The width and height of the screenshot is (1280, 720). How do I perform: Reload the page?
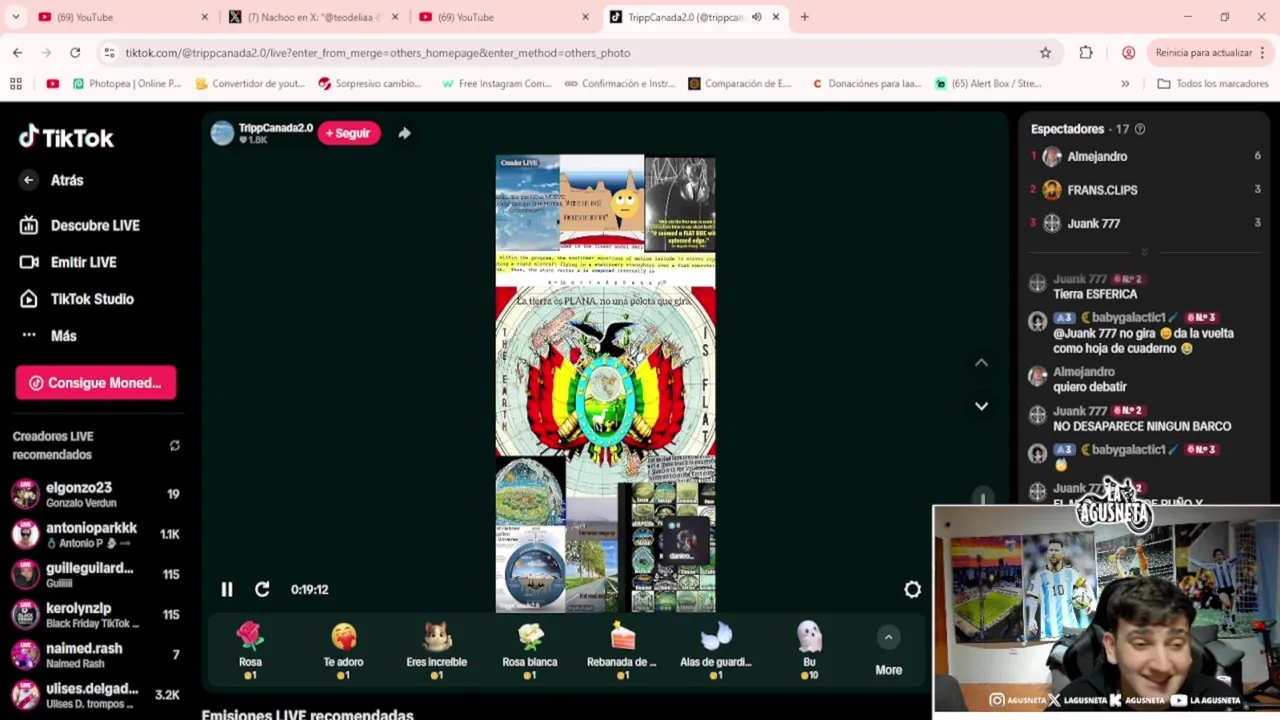pos(75,53)
